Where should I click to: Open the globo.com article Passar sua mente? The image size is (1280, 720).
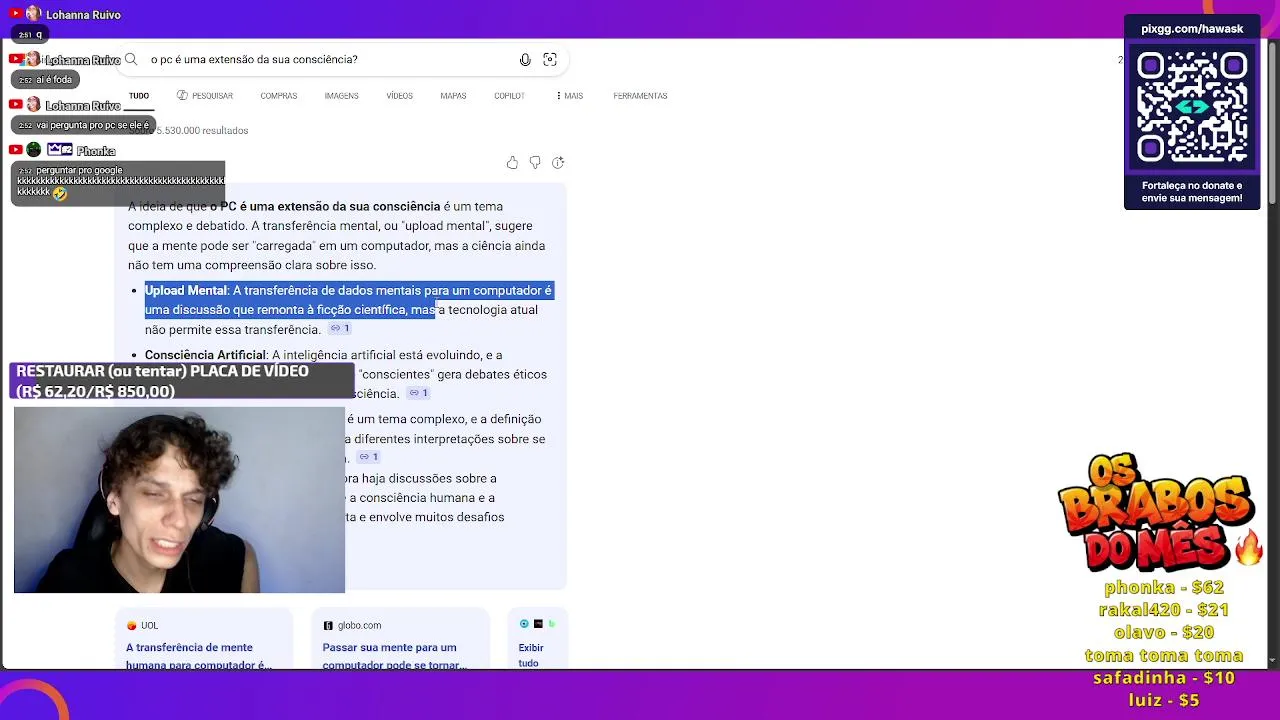click(394, 656)
